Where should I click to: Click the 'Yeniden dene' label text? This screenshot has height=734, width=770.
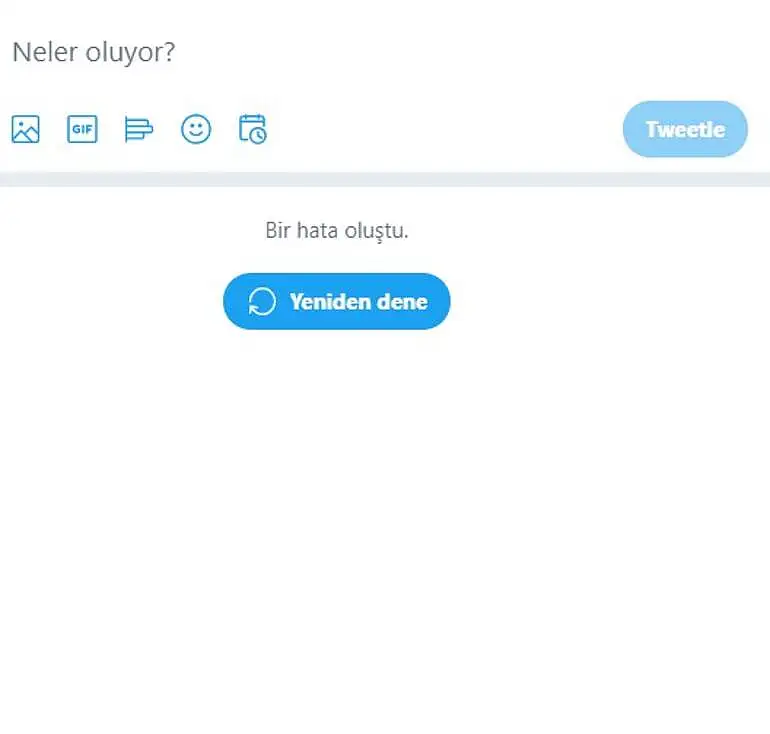(358, 301)
